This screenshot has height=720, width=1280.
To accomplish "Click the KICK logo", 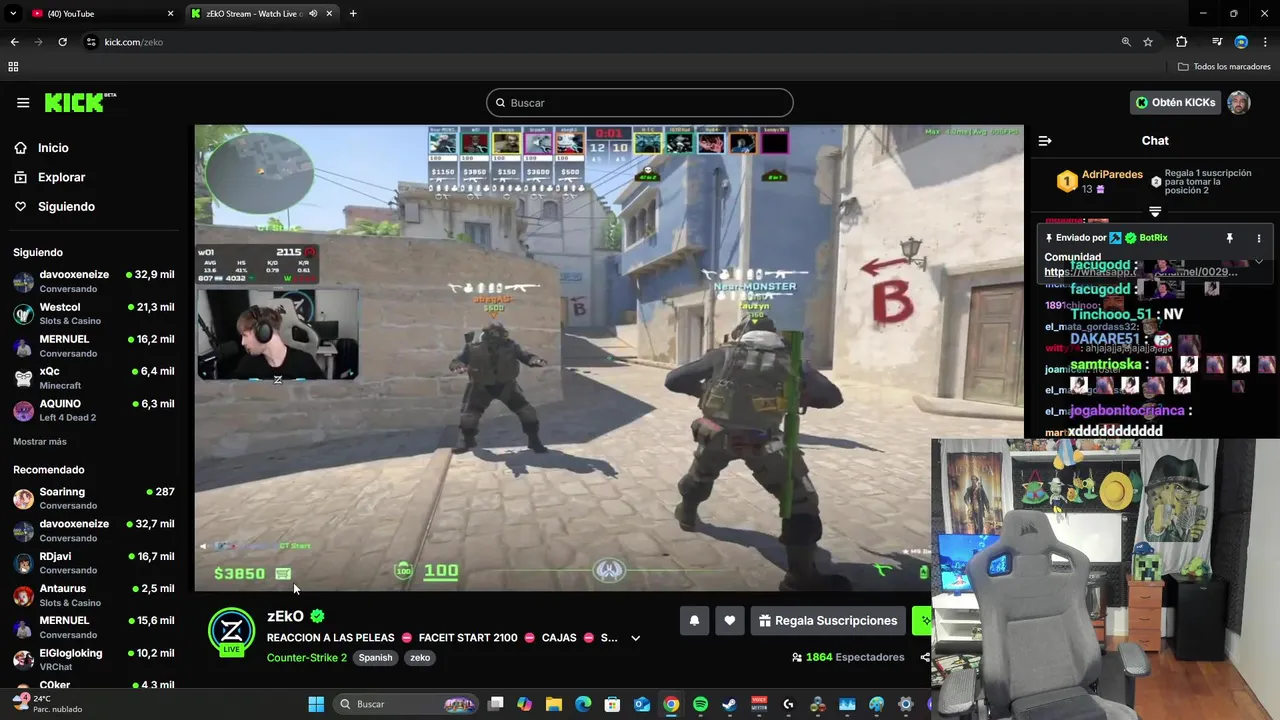I will tap(80, 102).
